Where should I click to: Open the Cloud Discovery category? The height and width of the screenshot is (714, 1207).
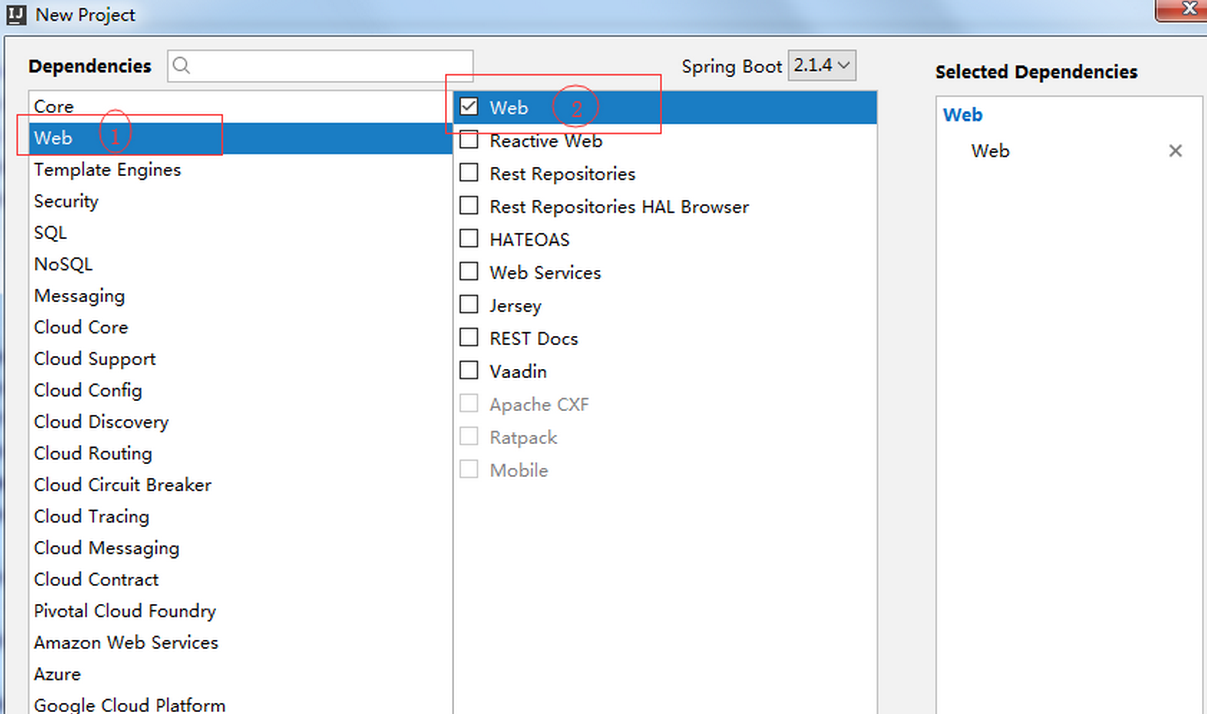click(240, 422)
